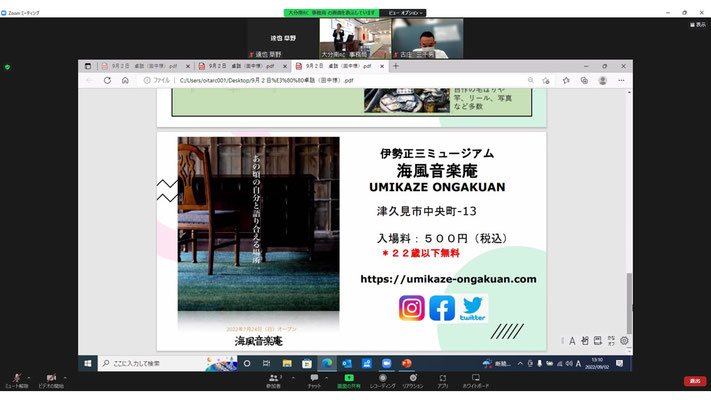Open Edge favorites list icon

click(x=566, y=80)
